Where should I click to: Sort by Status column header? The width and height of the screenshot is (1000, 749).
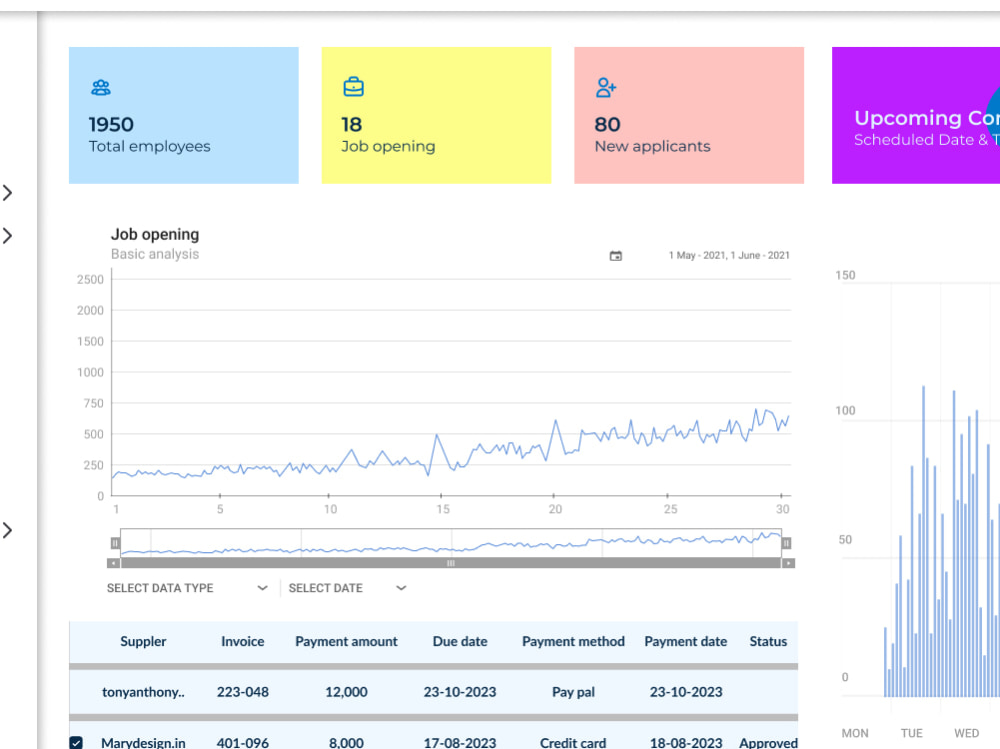click(768, 641)
